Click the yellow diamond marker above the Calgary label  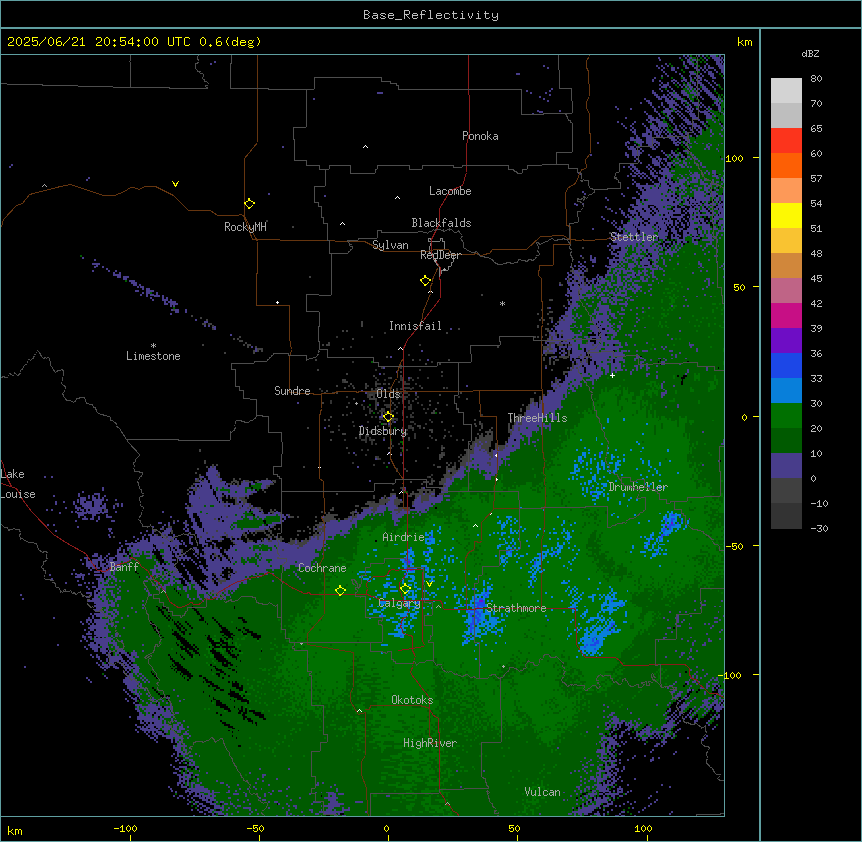click(x=406, y=589)
